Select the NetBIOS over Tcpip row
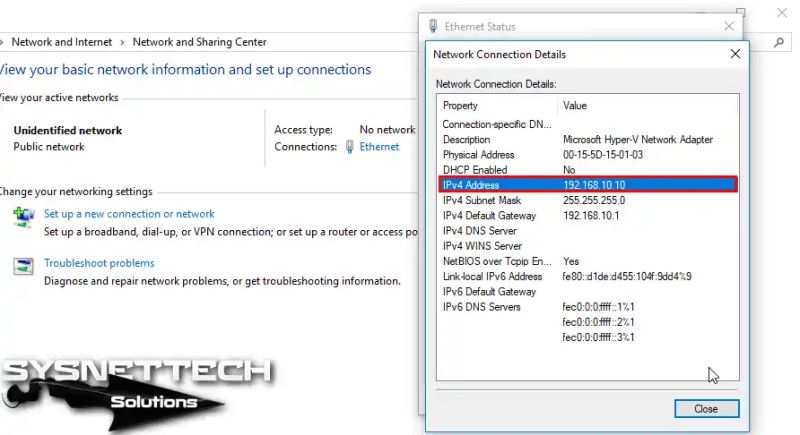The image size is (800, 435). pyautogui.click(x=588, y=261)
